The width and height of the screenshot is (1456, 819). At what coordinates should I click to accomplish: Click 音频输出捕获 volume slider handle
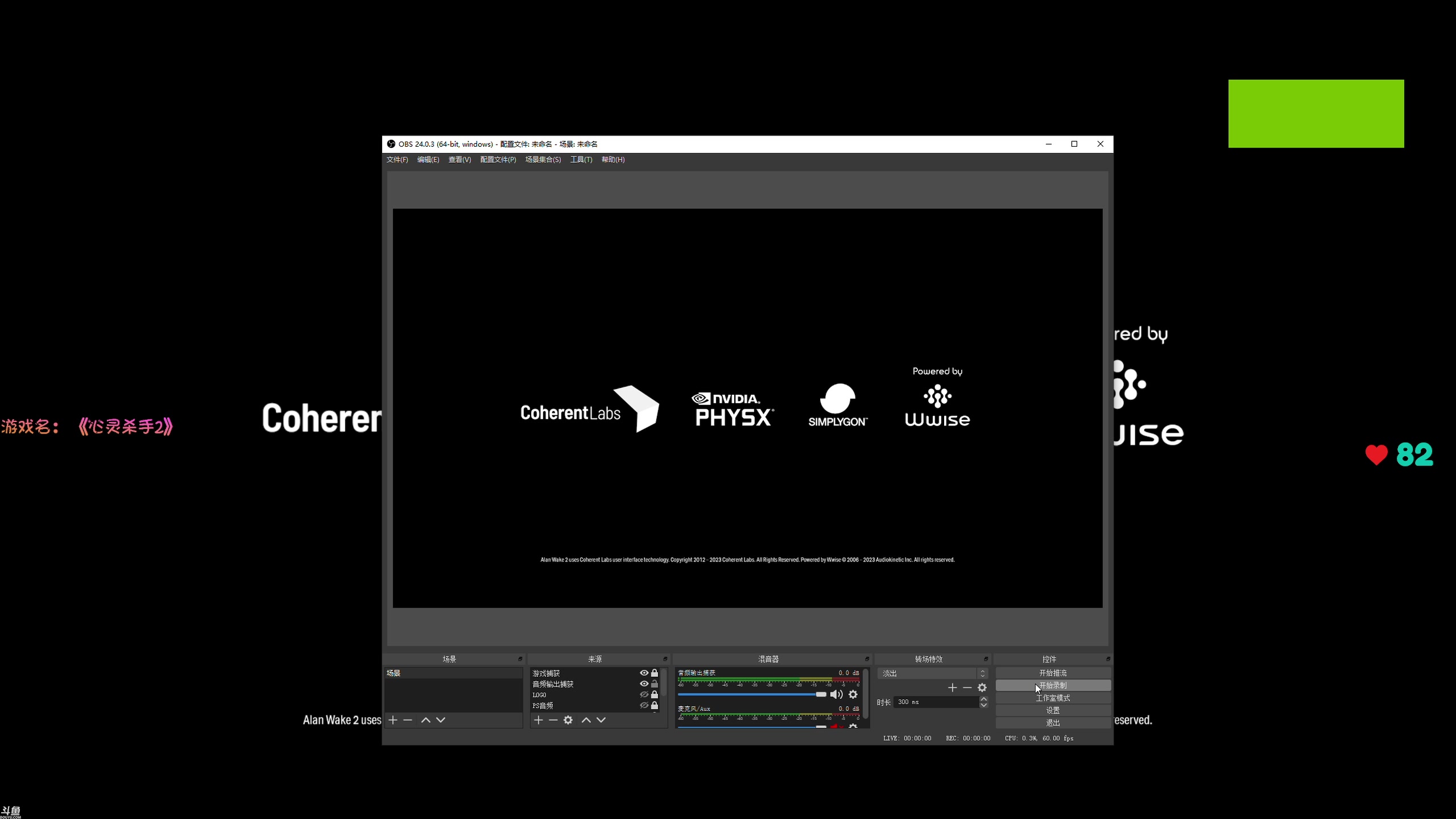pyautogui.click(x=821, y=694)
